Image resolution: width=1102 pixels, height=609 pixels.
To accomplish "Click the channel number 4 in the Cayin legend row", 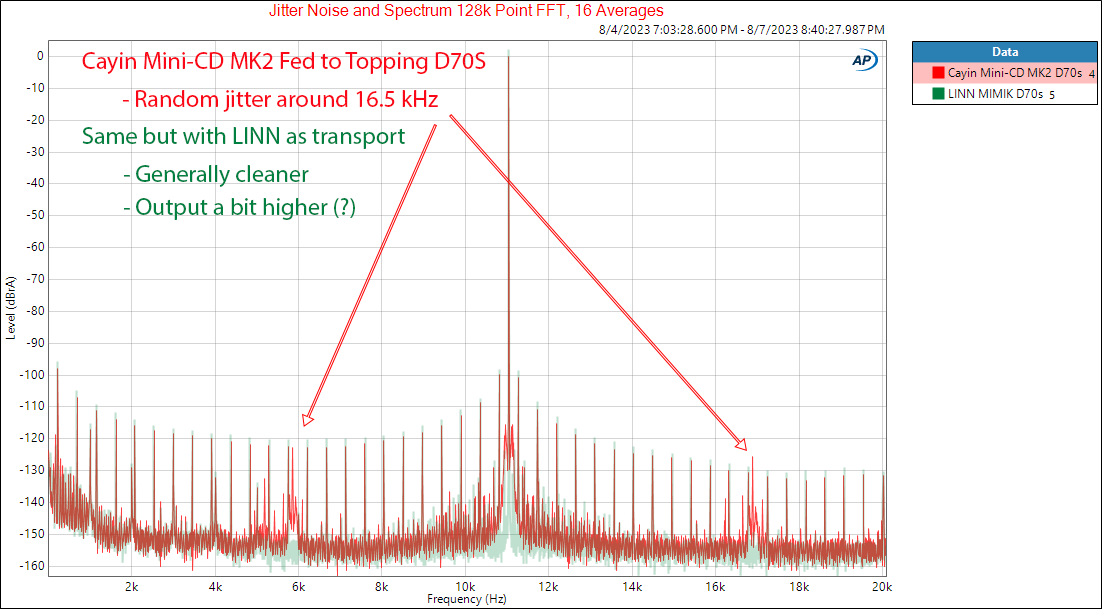I will pos(1091,74).
